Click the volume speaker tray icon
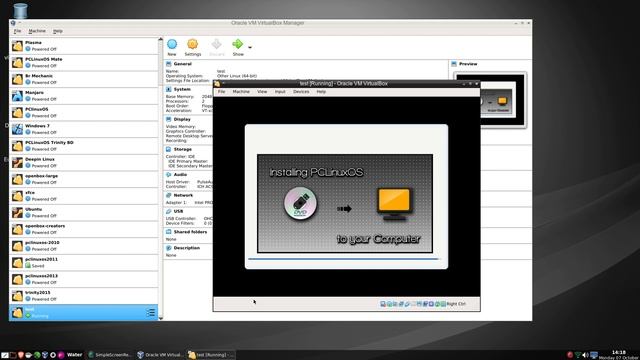This screenshot has height=360, width=640. point(586,355)
